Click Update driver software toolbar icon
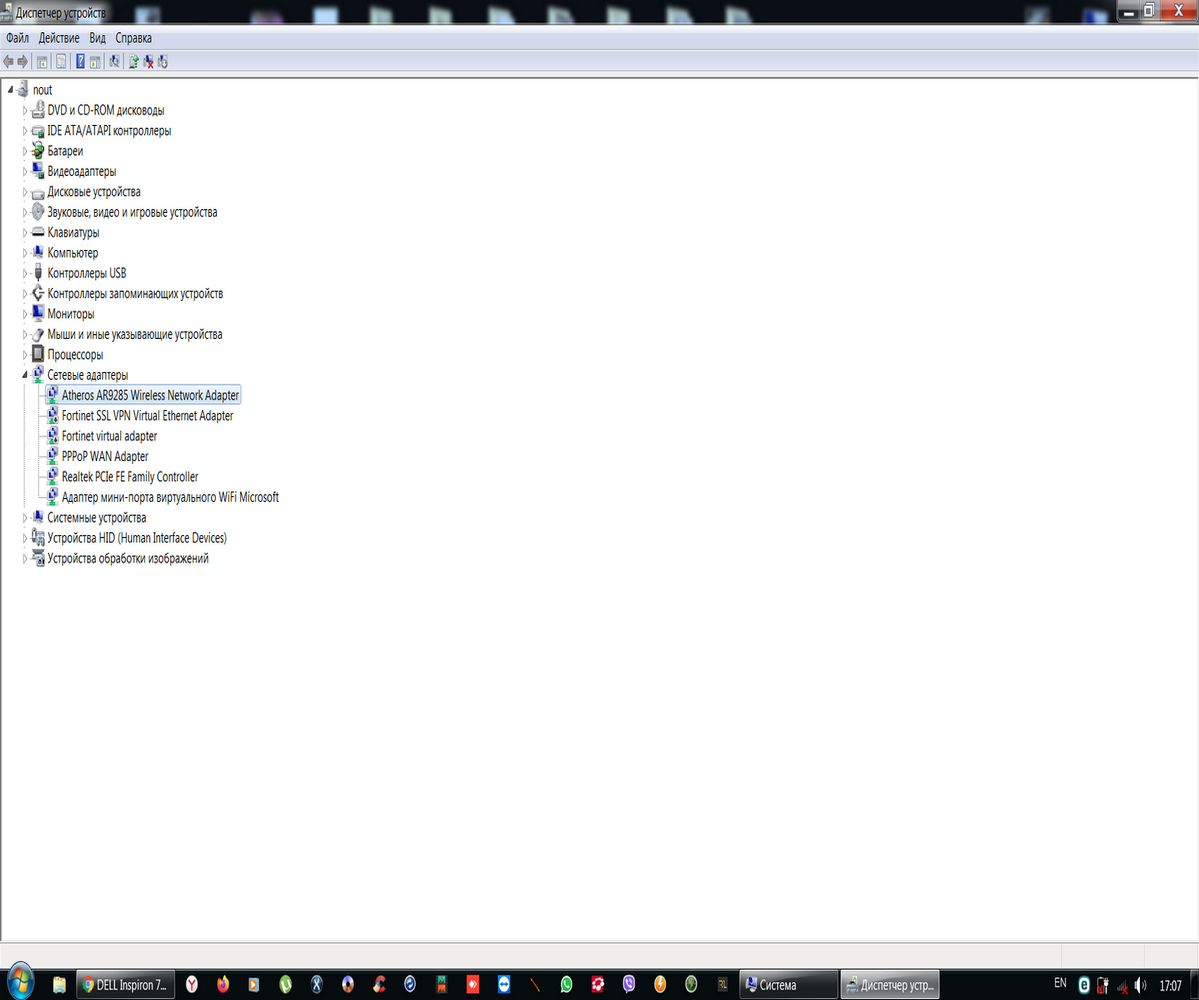 coord(133,62)
